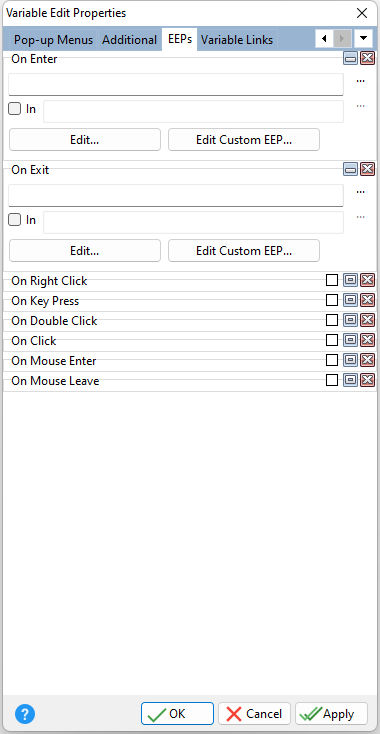The height and width of the screenshot is (734, 380).
Task: Open the ellipsis browse button for On Enter command
Action: coord(360,81)
